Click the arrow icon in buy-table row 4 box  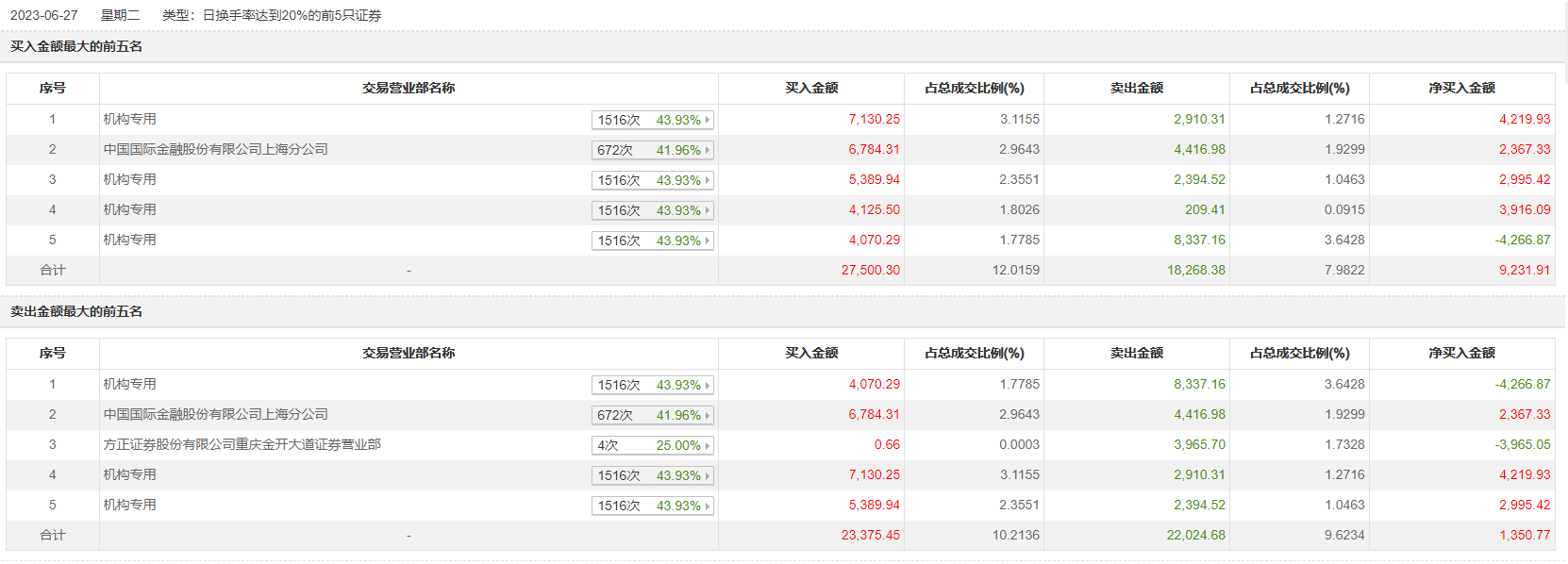(x=708, y=210)
